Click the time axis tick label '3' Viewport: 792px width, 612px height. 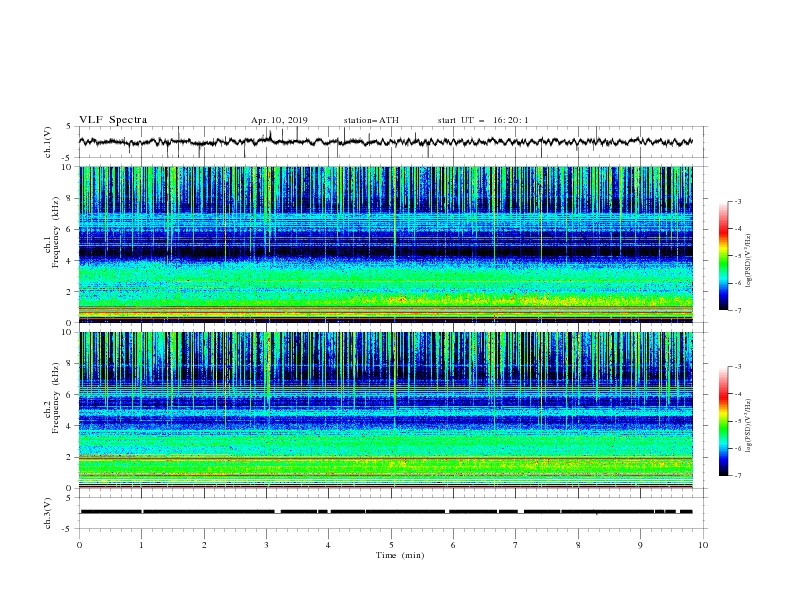[266, 545]
